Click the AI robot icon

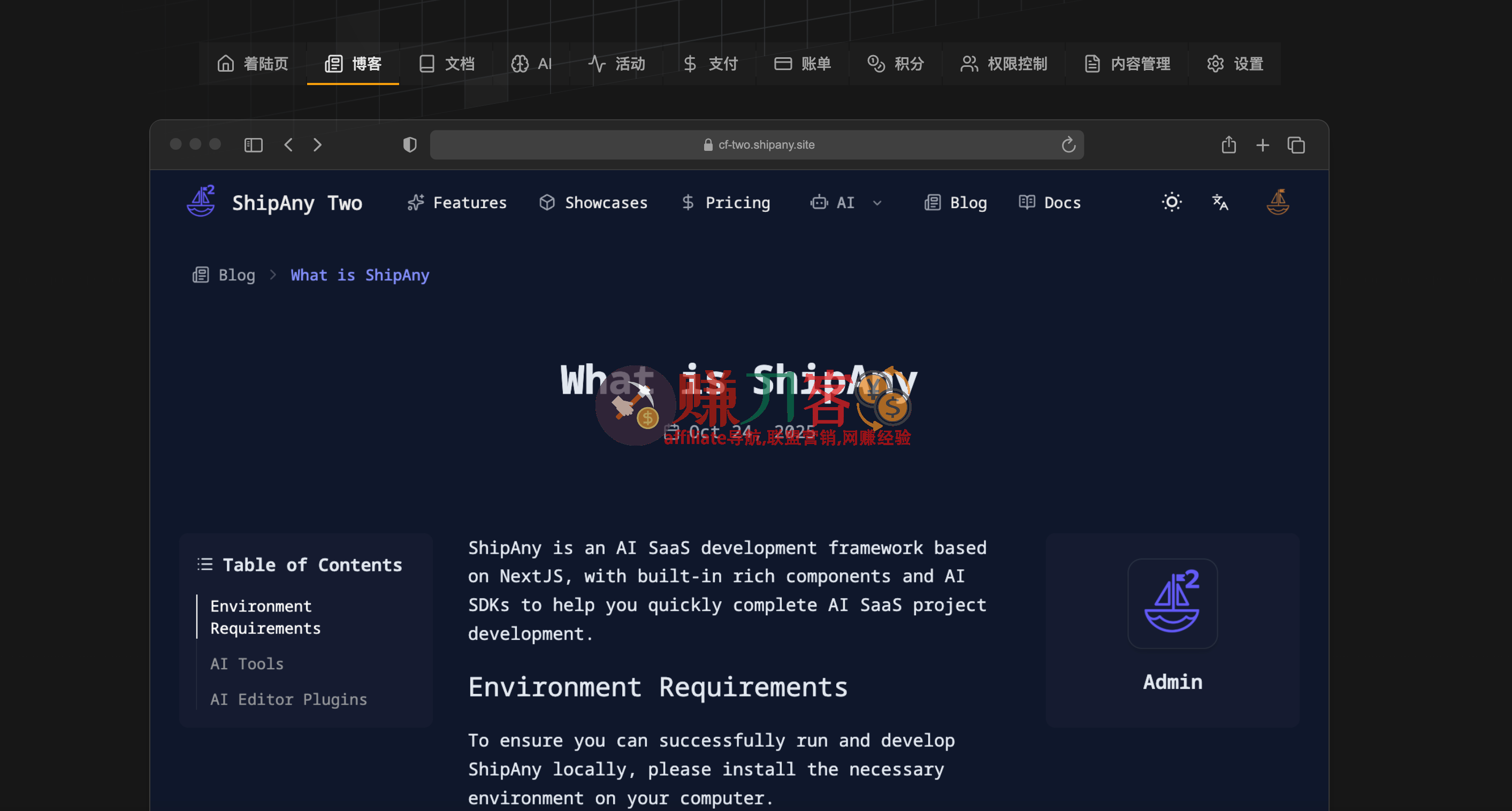[819, 202]
